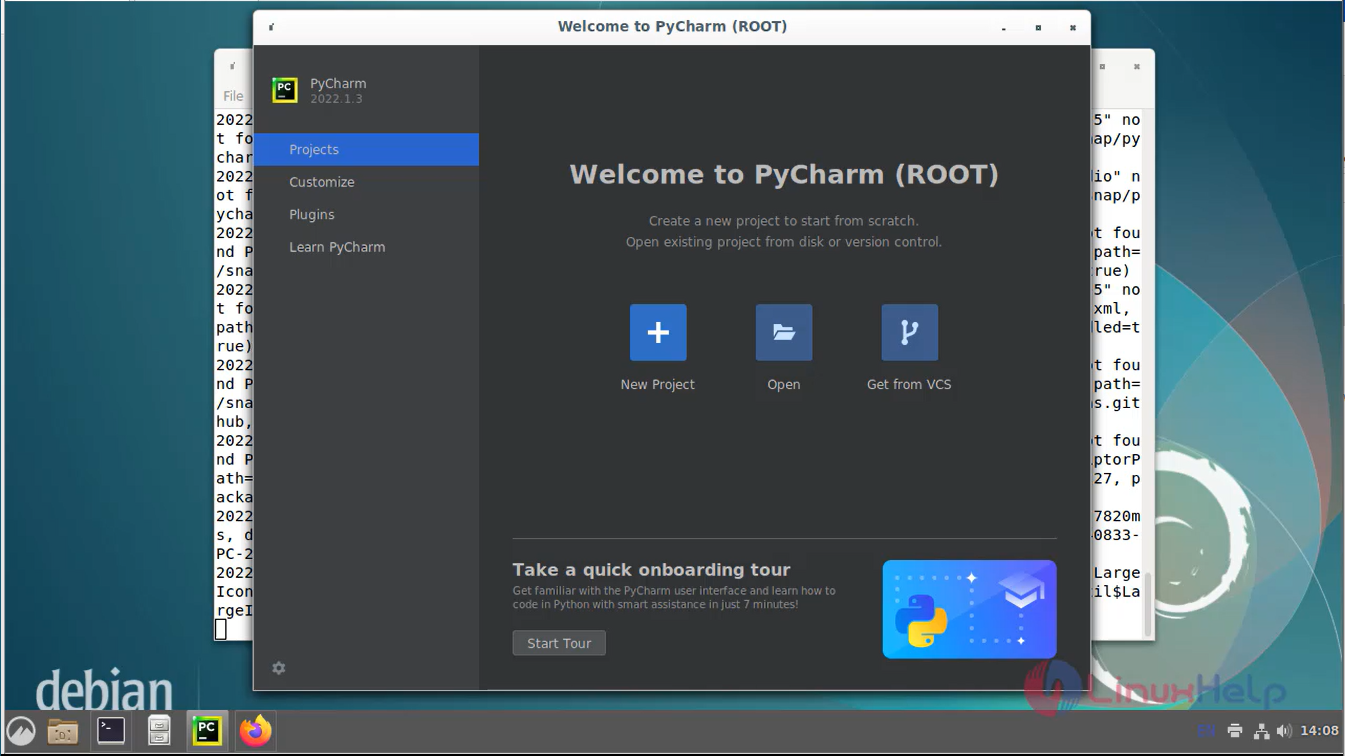Click the file cabinet icon in the taskbar

[159, 731]
